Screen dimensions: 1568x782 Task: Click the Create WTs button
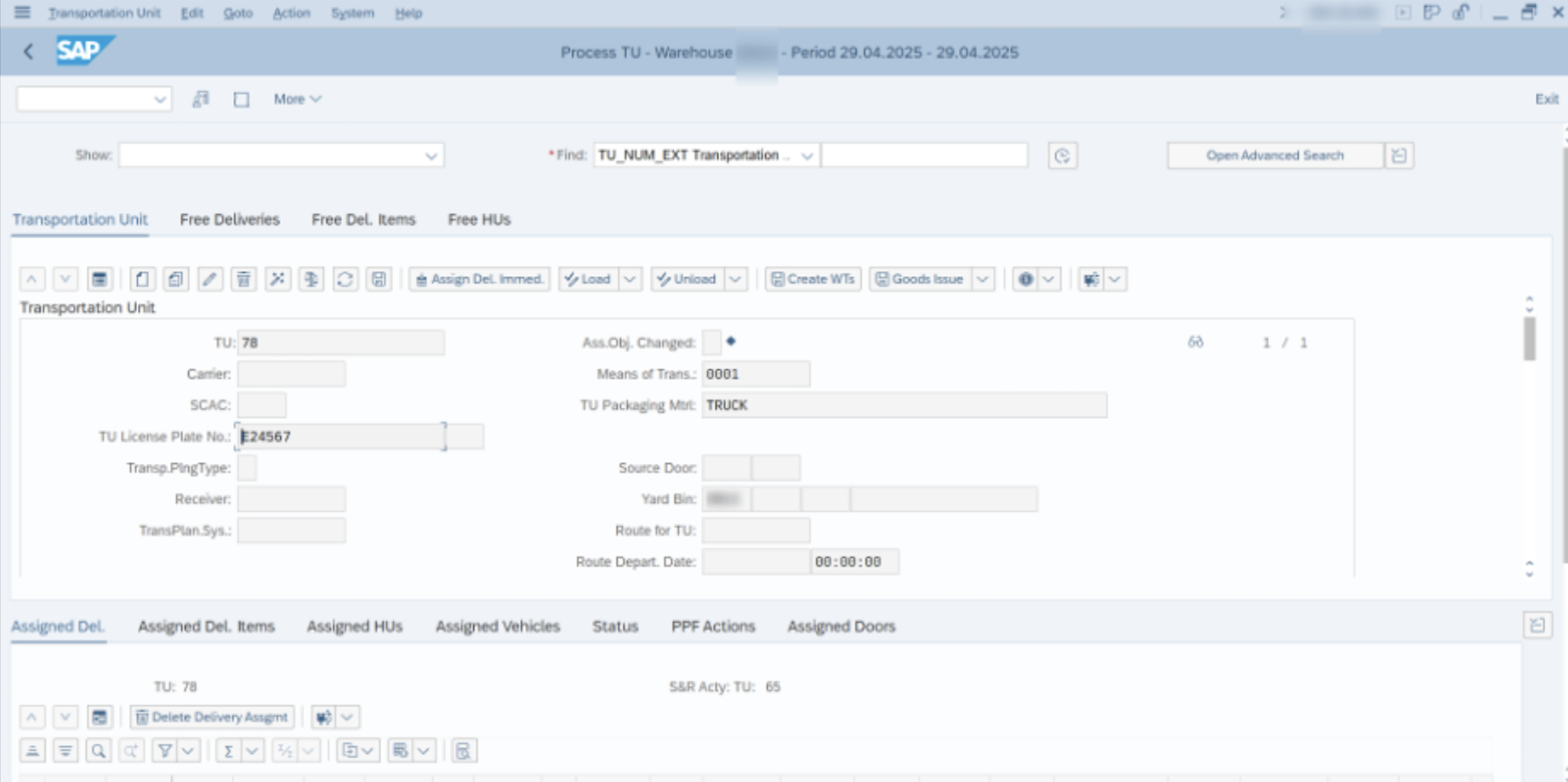(811, 279)
